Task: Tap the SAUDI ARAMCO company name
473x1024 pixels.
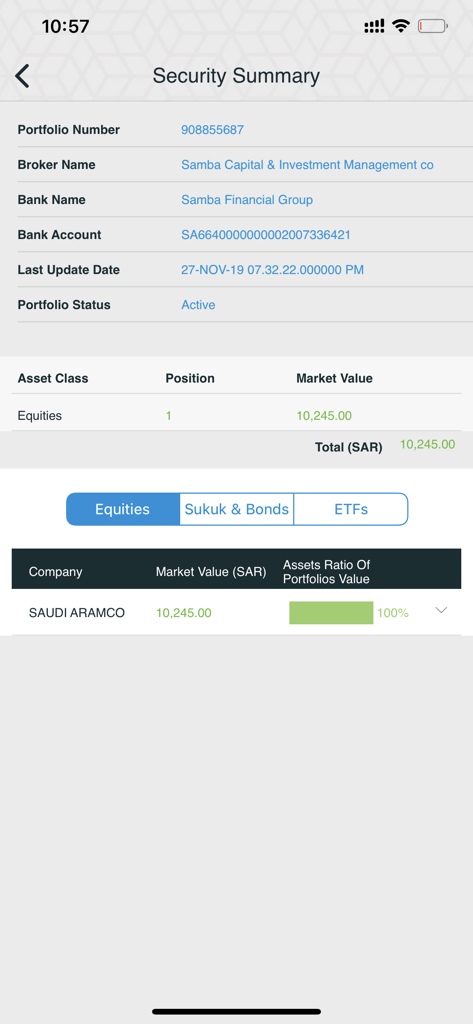Action: point(76,613)
